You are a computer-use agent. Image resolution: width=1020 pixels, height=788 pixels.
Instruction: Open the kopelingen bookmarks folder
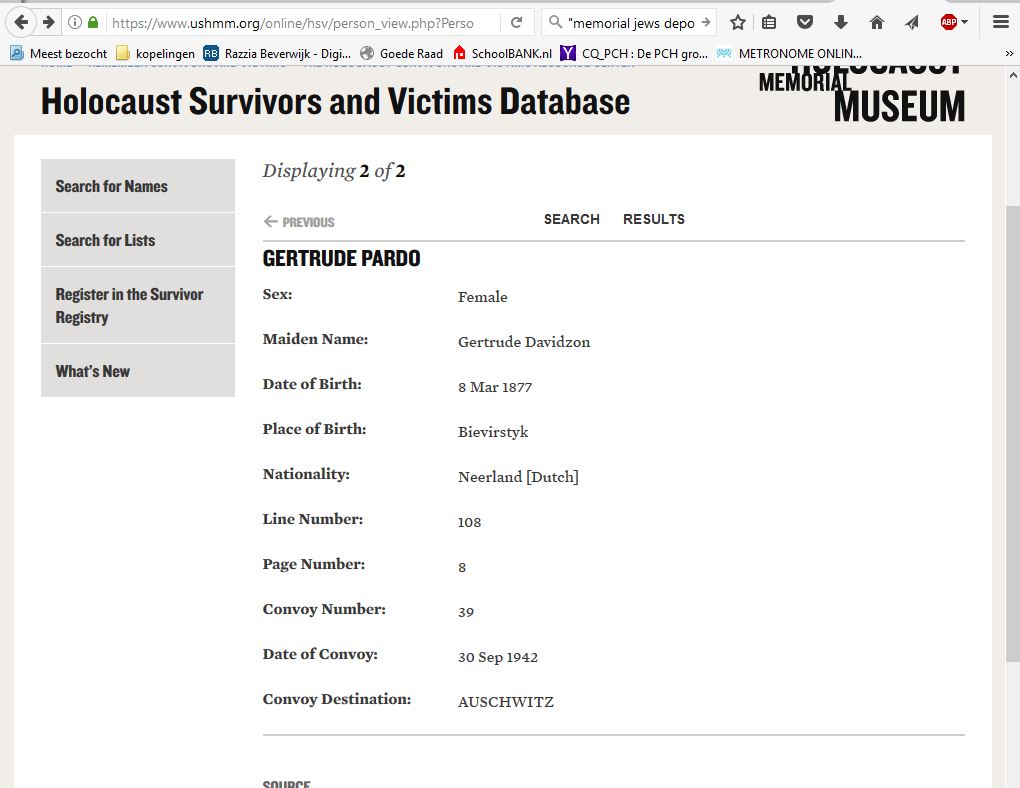tap(155, 53)
